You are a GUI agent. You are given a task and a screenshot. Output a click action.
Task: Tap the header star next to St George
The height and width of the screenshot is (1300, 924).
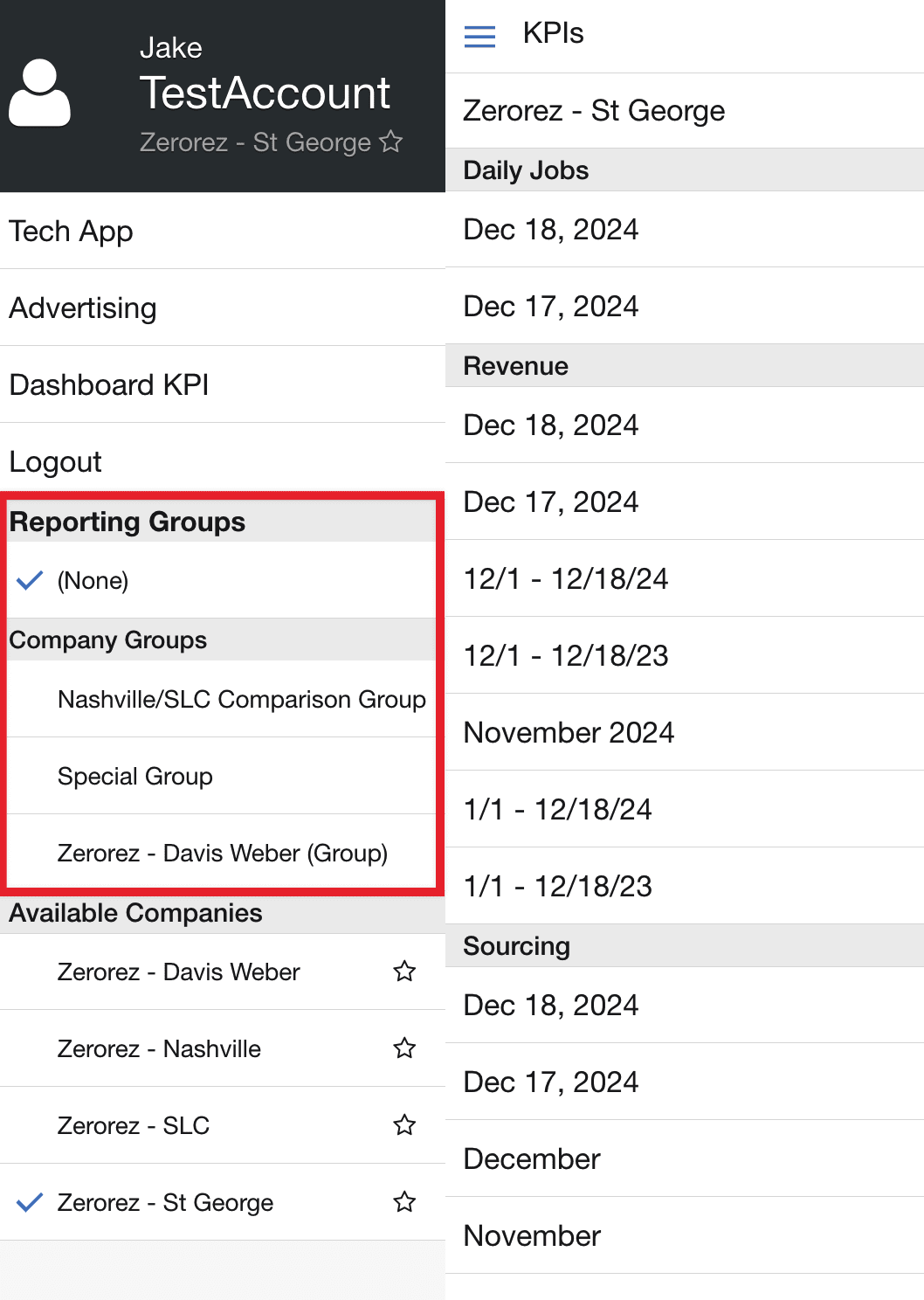(x=391, y=142)
